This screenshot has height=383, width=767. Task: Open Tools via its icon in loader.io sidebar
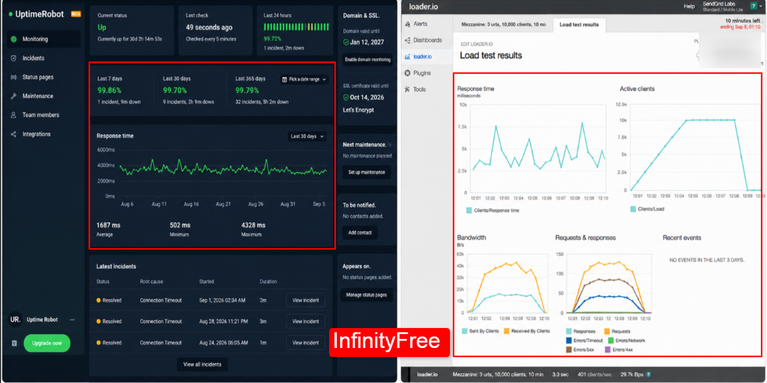coord(407,90)
